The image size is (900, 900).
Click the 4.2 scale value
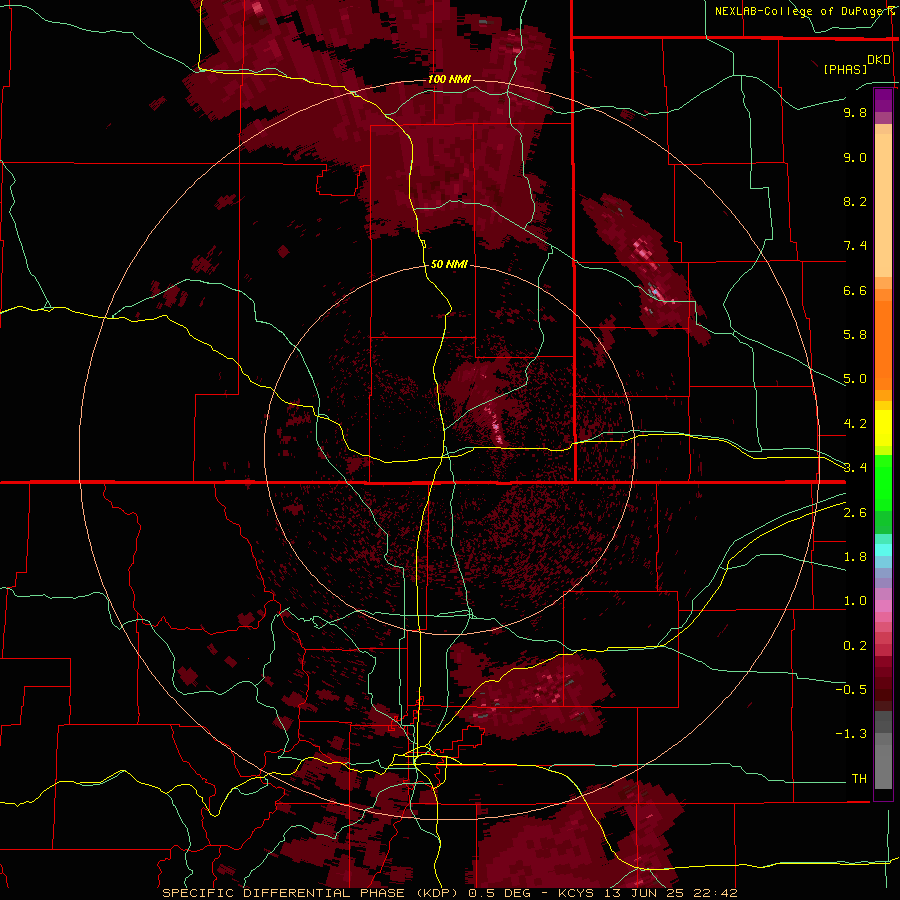coord(855,424)
